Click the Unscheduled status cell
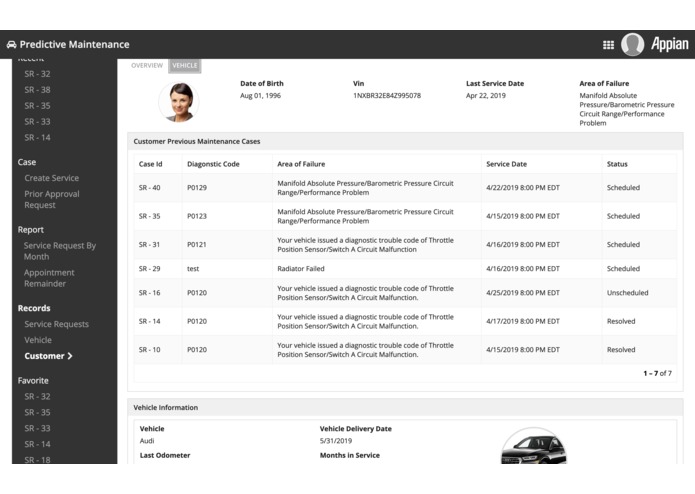The image size is (695, 494). (x=627, y=293)
